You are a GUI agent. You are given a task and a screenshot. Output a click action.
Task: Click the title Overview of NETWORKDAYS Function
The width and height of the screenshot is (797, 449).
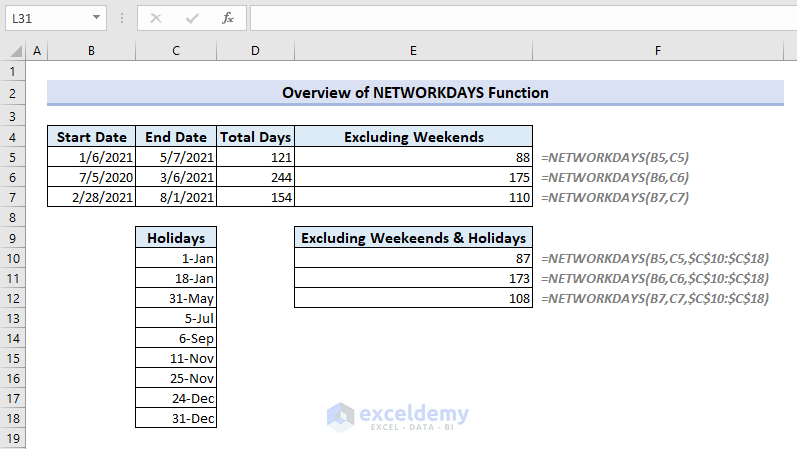click(x=415, y=92)
